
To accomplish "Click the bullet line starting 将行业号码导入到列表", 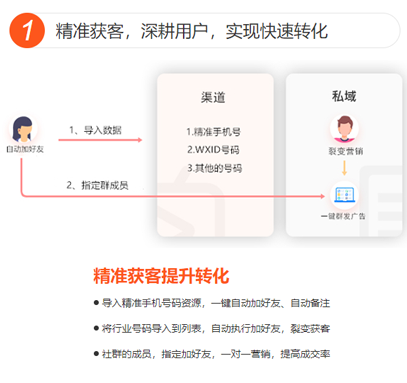I will coord(212,329).
